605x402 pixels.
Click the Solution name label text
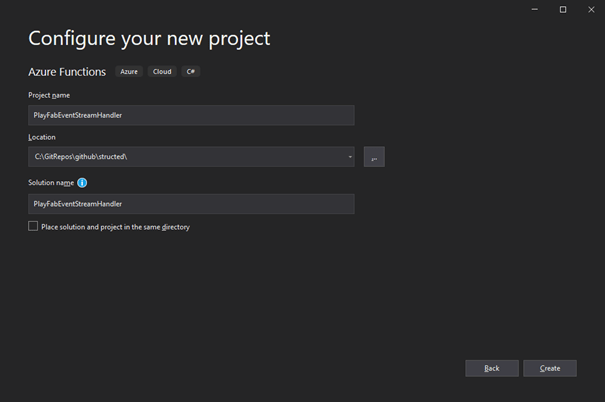coord(50,183)
